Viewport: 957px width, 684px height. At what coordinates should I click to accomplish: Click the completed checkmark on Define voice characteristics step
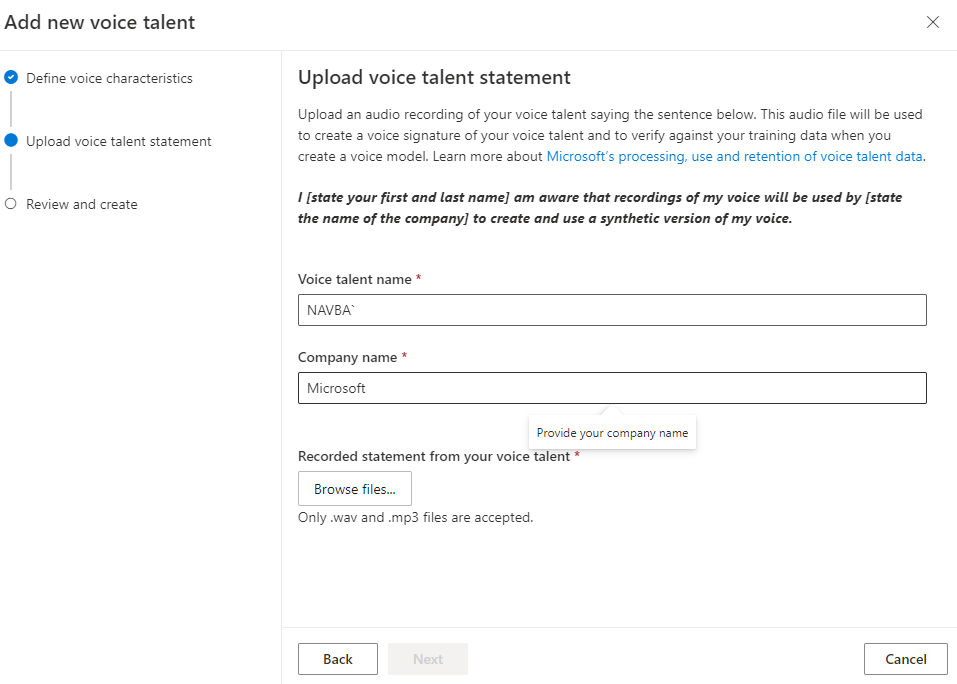coord(13,77)
